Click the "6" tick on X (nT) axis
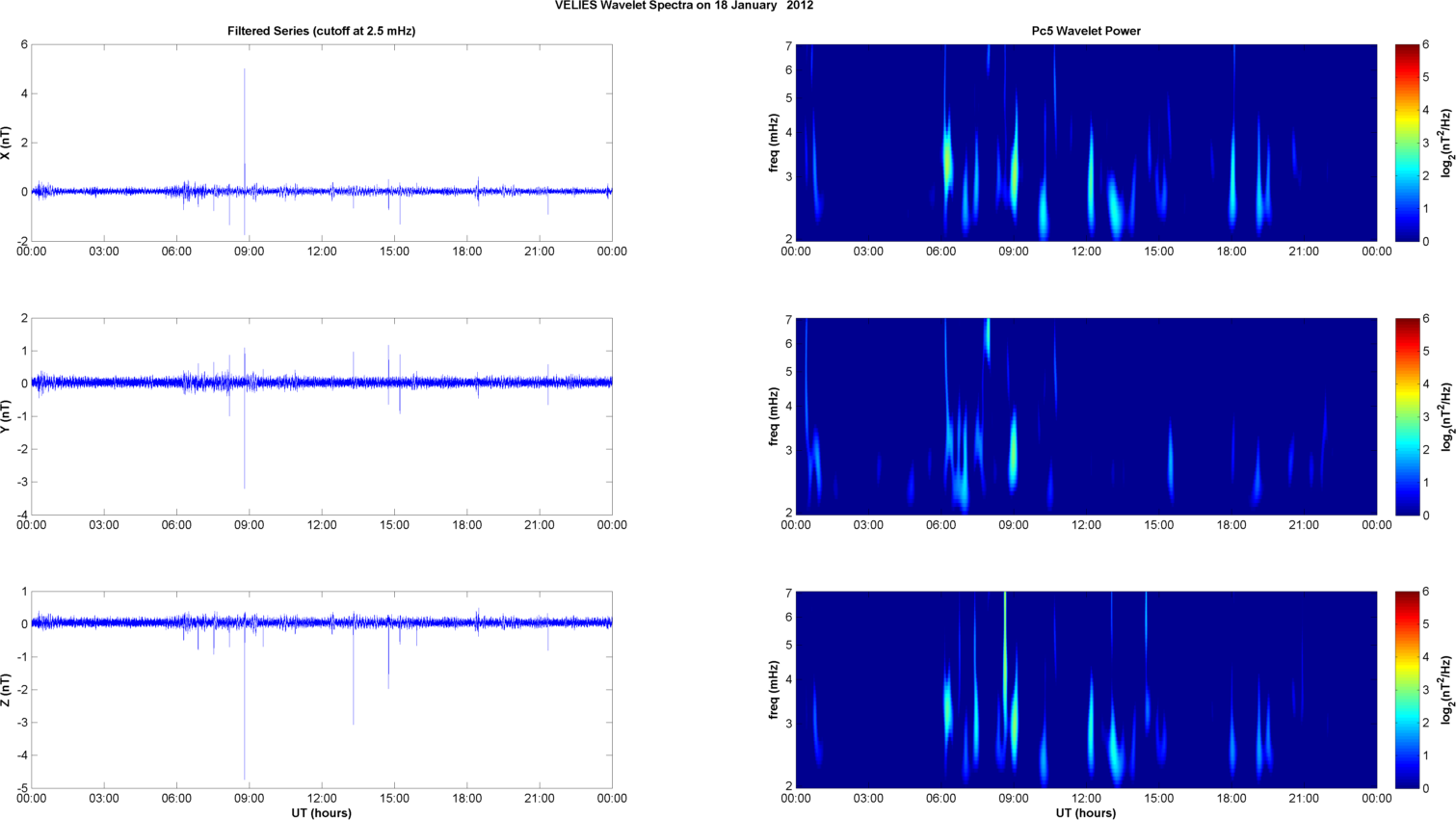Image resolution: width=1456 pixels, height=820 pixels. click(x=24, y=44)
